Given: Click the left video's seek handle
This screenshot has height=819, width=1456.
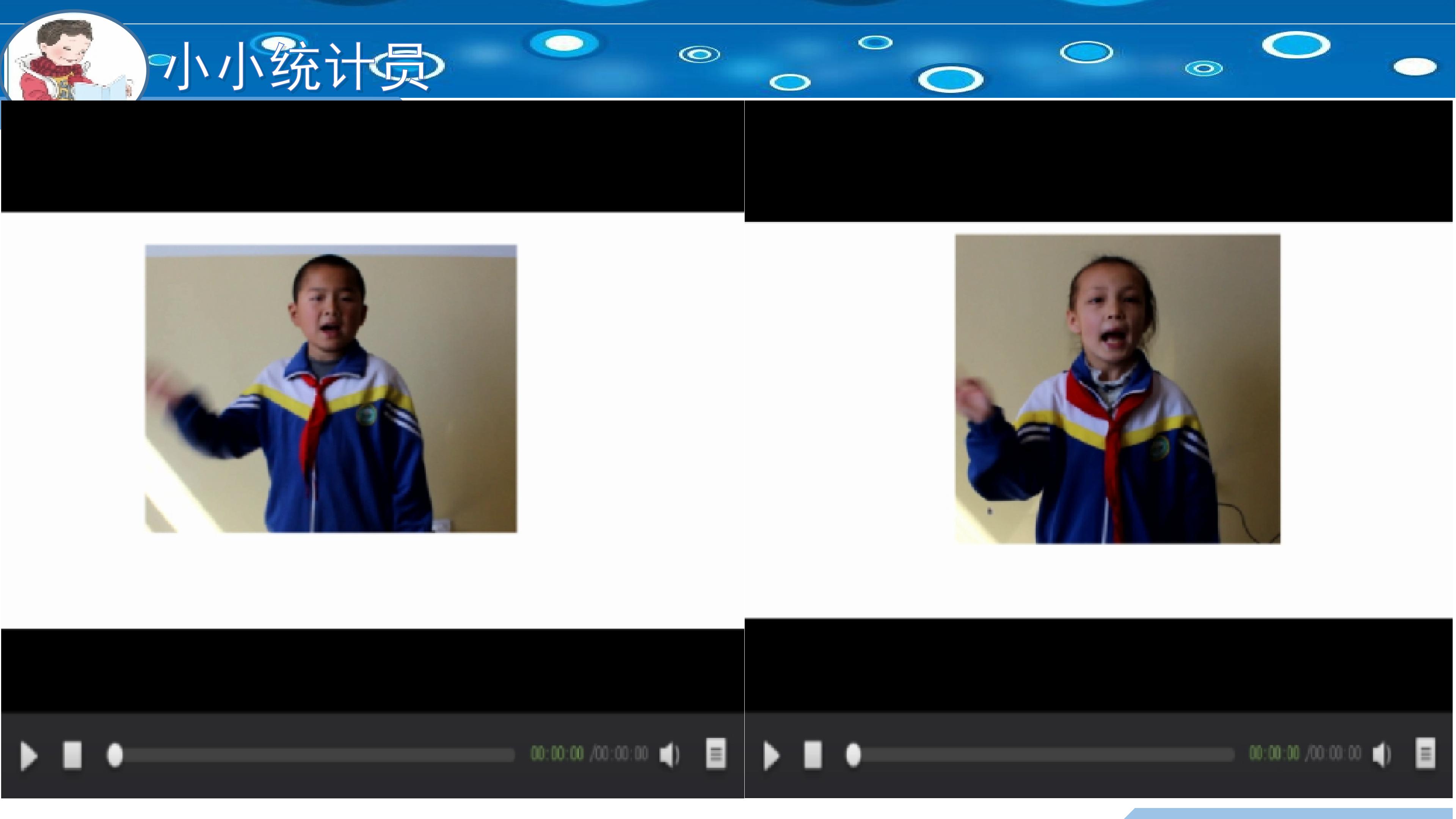Looking at the screenshot, I should point(115,755).
